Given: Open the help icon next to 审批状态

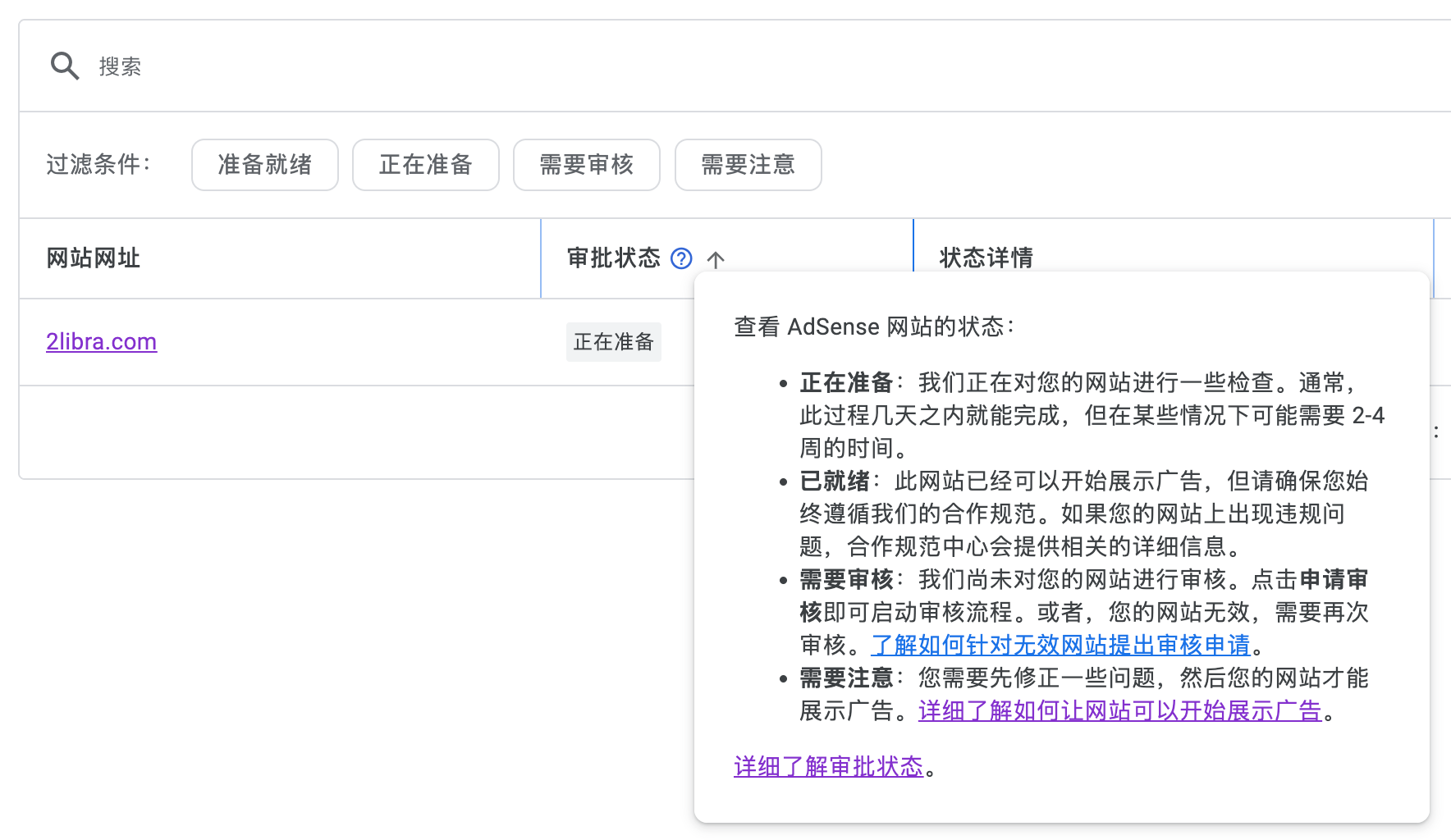Looking at the screenshot, I should click(x=681, y=258).
